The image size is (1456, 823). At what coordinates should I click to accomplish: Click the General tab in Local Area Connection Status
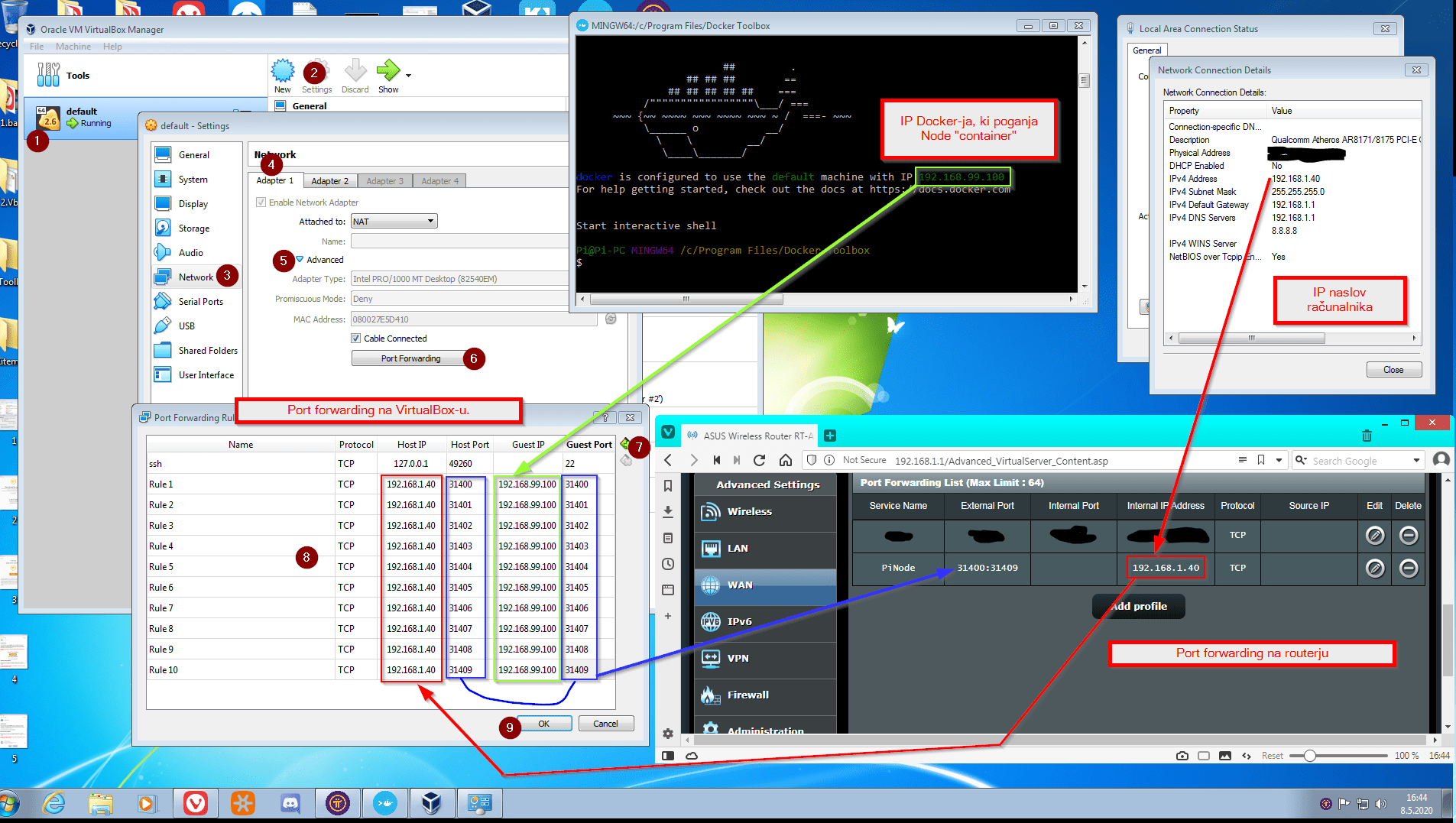1146,50
